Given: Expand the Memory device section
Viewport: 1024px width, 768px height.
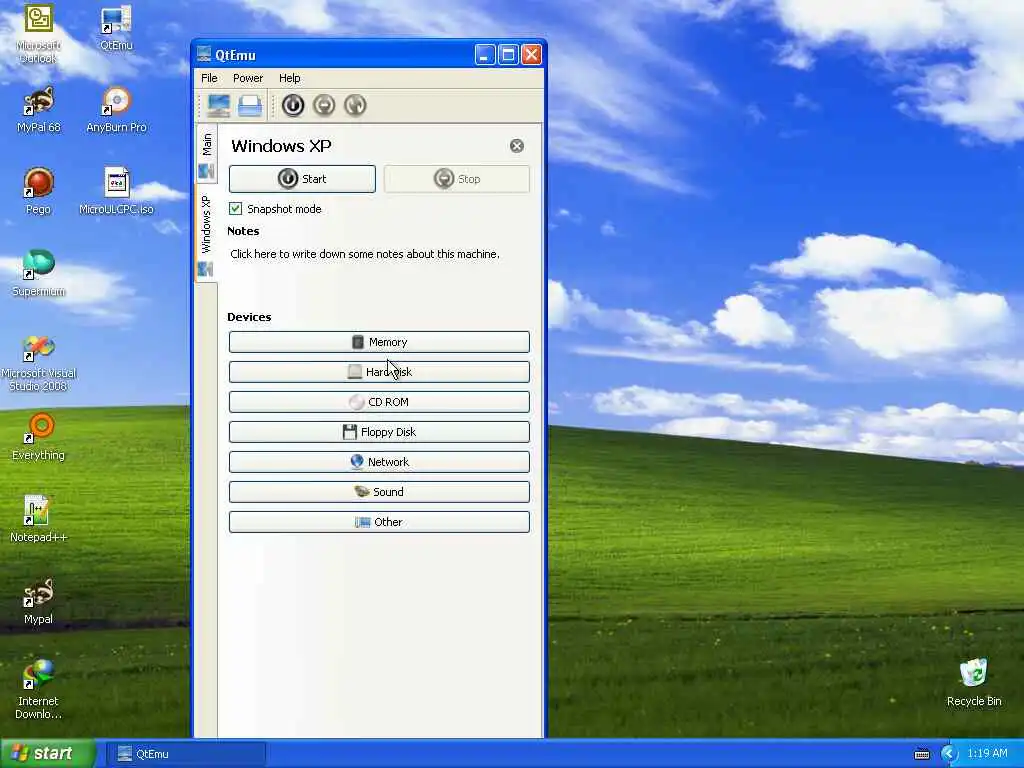Looking at the screenshot, I should tap(379, 342).
